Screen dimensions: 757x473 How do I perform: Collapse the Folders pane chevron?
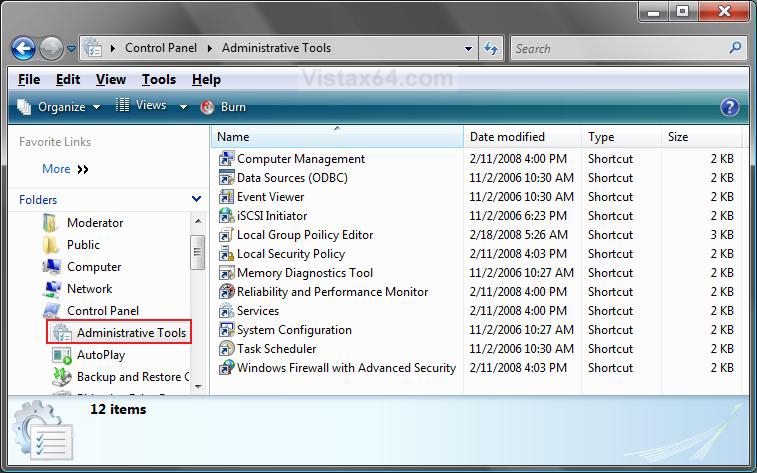tap(196, 200)
